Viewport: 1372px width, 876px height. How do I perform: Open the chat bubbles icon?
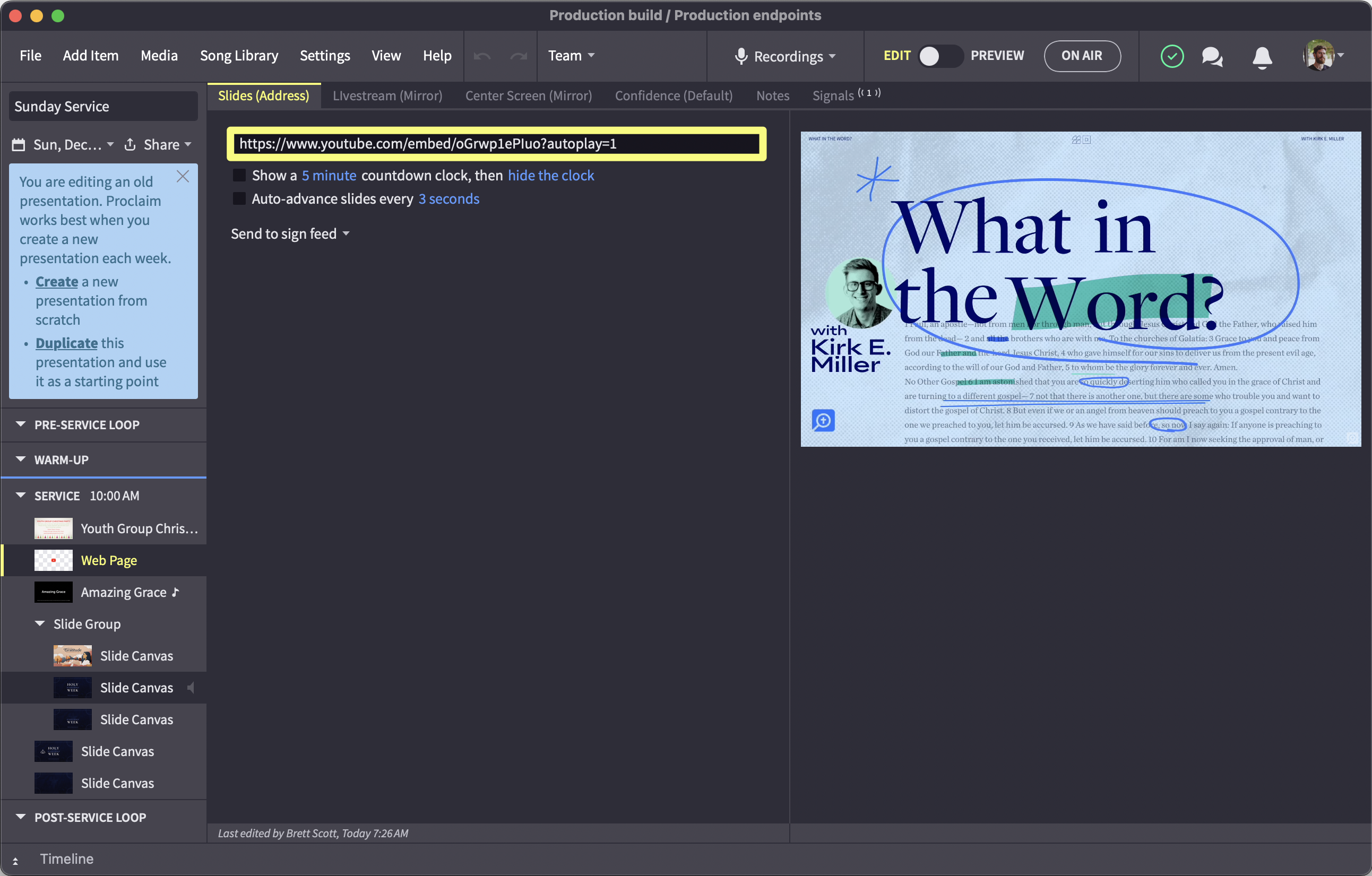point(1211,56)
